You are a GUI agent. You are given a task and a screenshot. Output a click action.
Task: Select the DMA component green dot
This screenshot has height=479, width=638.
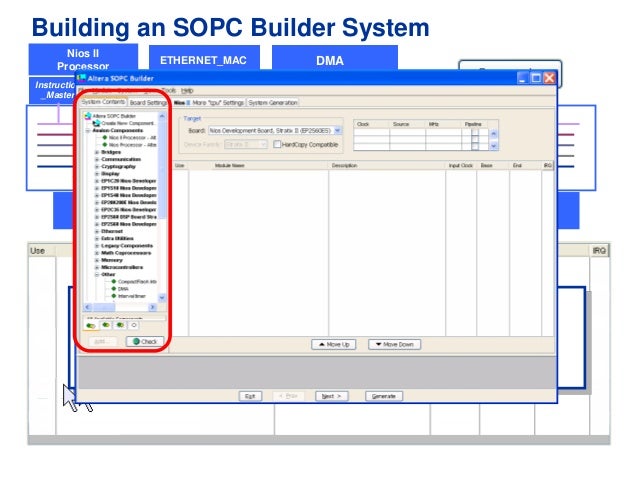pyautogui.click(x=114, y=289)
